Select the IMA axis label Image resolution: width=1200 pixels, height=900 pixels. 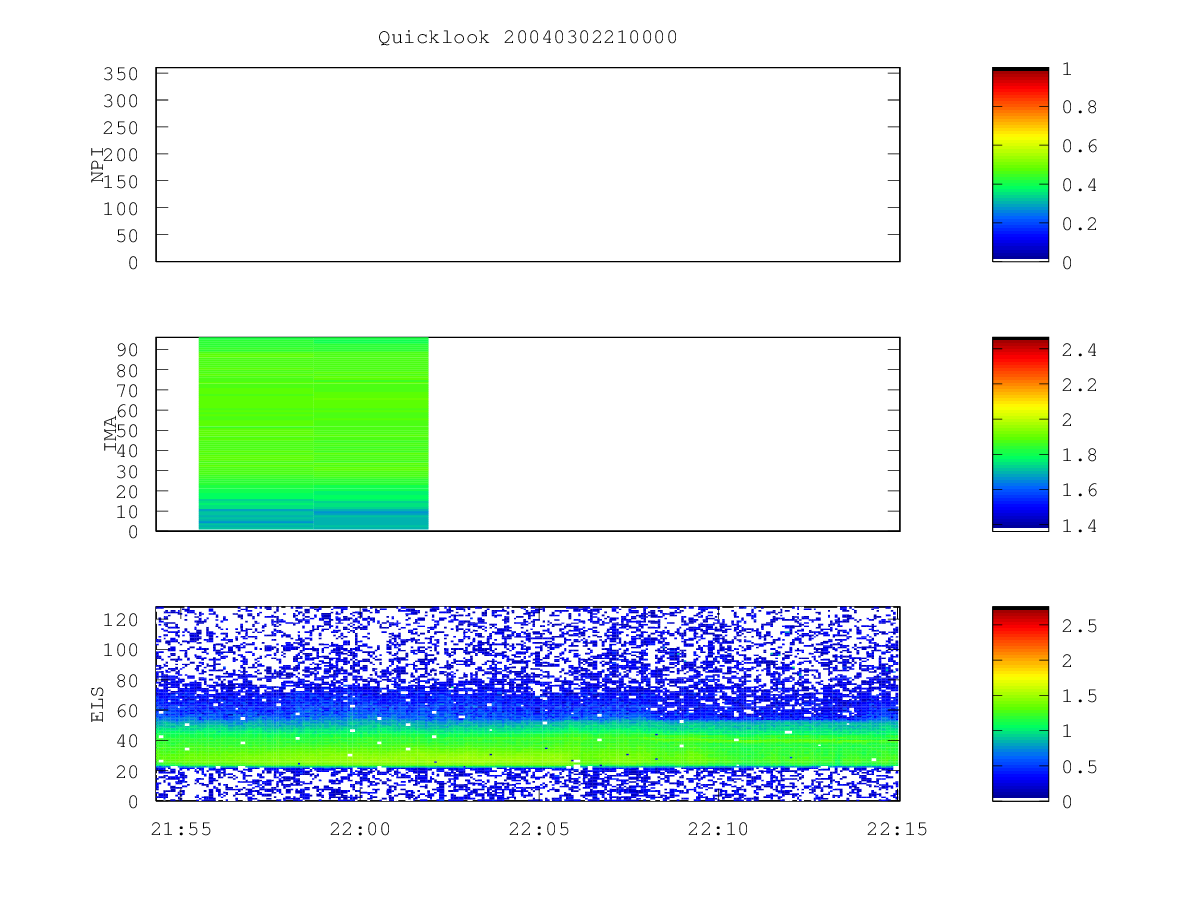111,434
